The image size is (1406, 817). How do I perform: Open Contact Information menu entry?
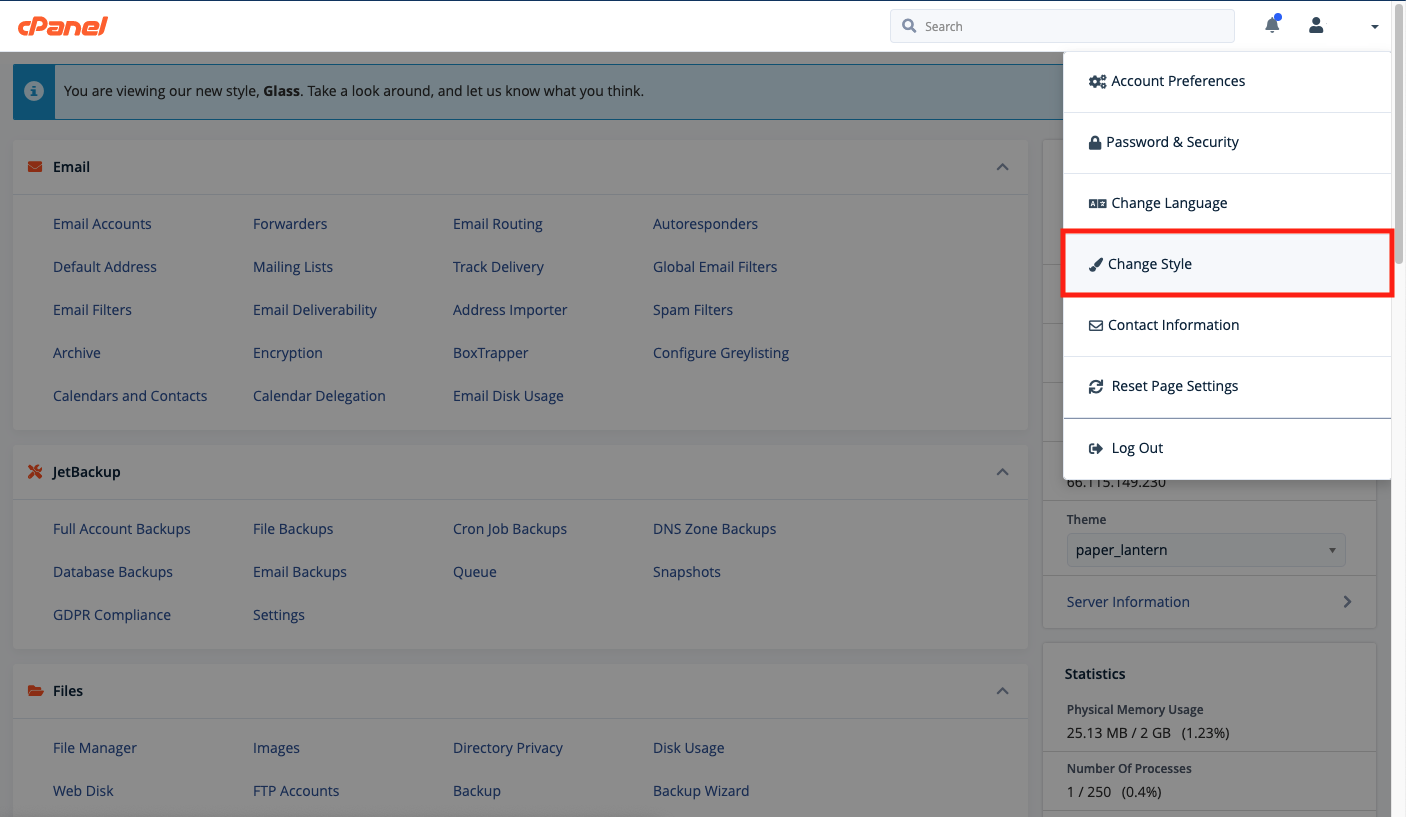pyautogui.click(x=1227, y=325)
